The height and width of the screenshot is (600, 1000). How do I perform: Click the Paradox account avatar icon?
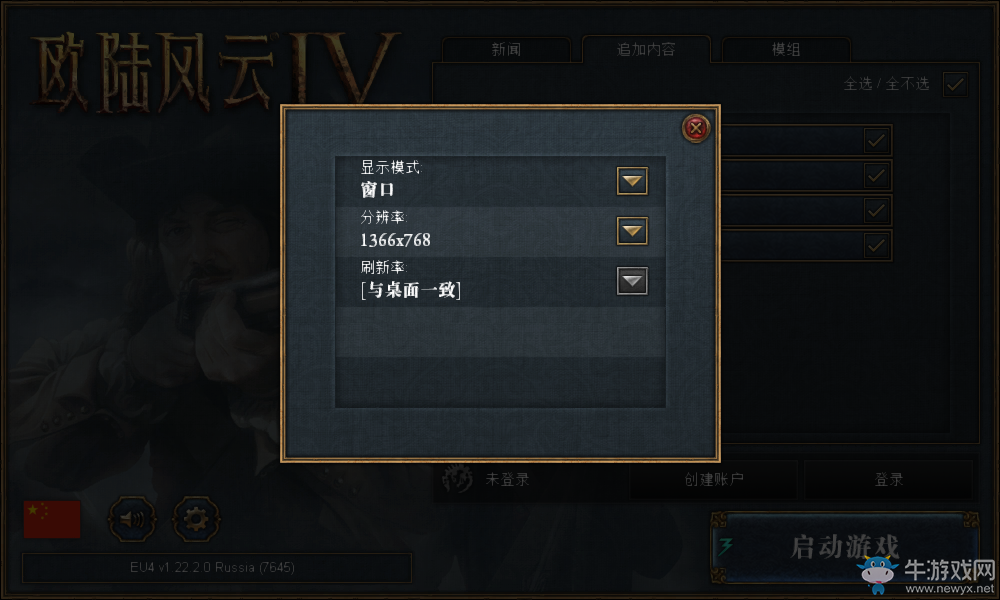457,479
